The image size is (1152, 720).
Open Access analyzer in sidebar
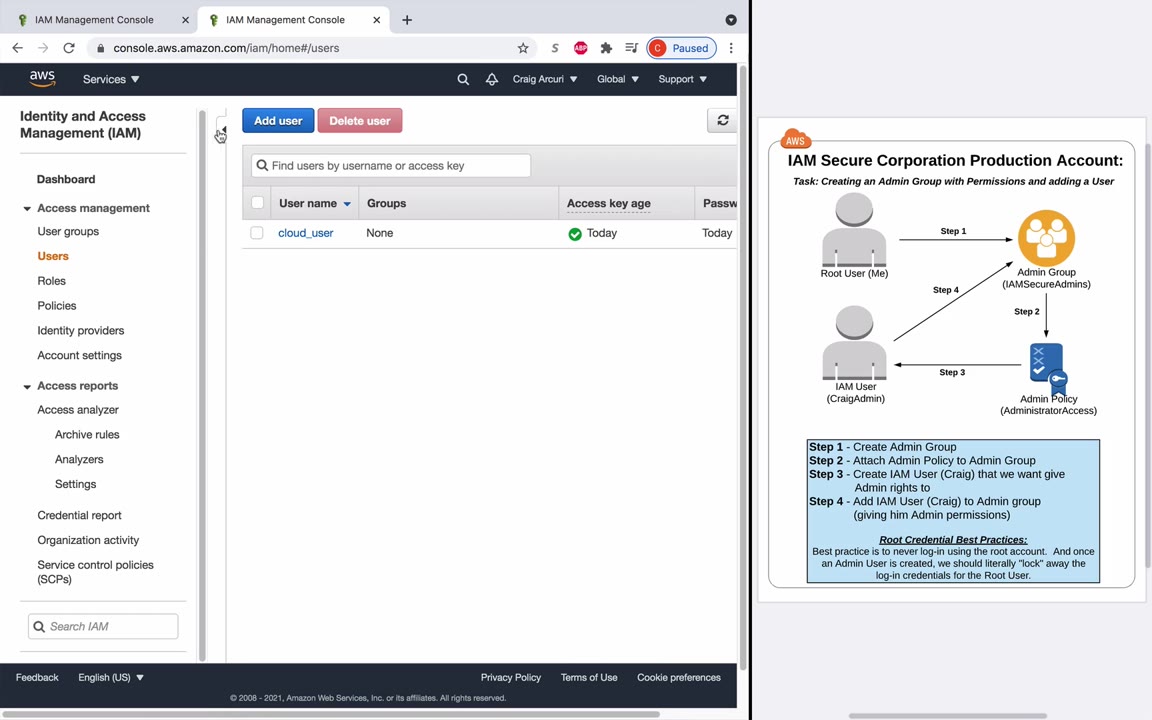[x=78, y=410]
